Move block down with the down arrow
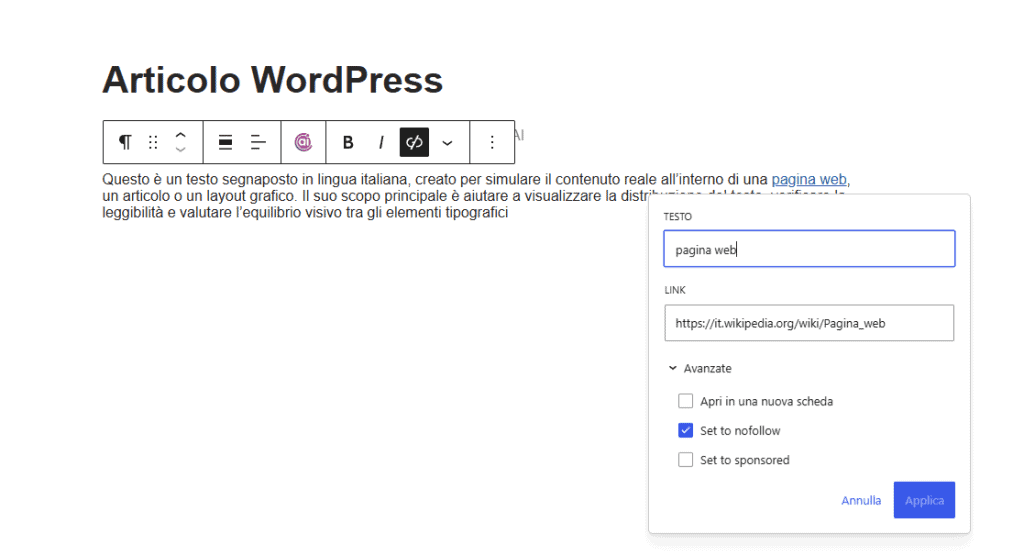 (x=181, y=150)
